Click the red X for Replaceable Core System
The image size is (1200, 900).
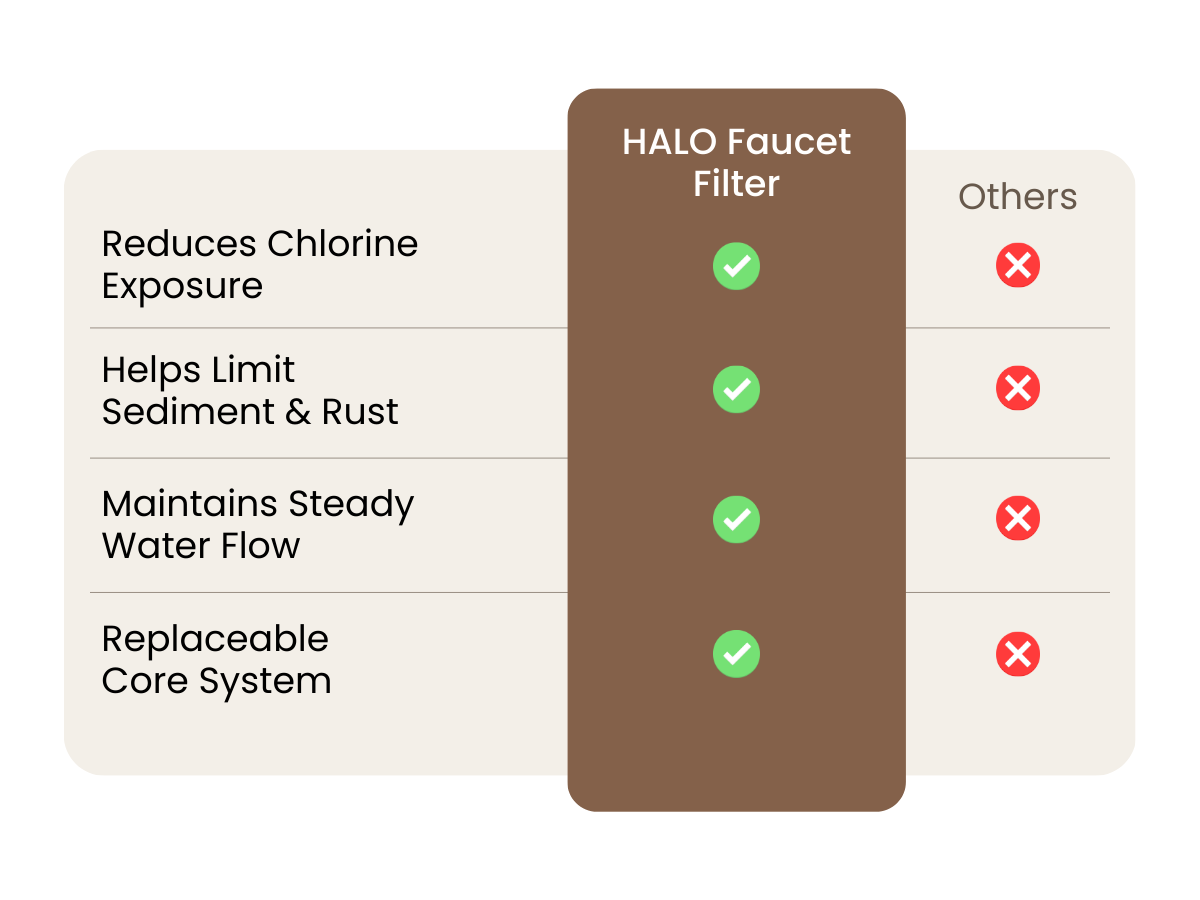[1018, 654]
